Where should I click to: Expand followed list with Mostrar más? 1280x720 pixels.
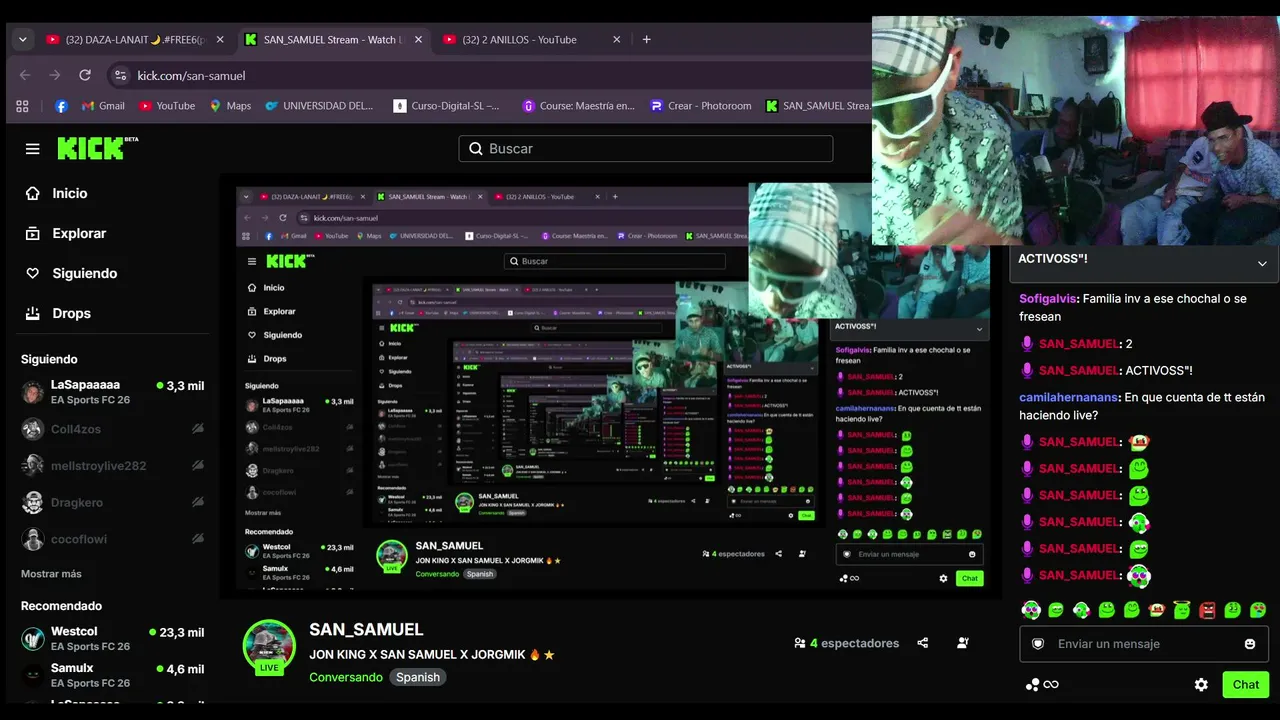click(51, 574)
